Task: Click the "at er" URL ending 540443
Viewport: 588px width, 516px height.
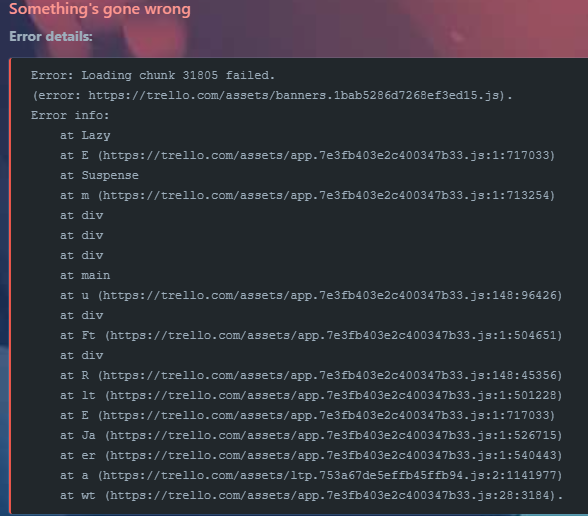Action: point(334,455)
